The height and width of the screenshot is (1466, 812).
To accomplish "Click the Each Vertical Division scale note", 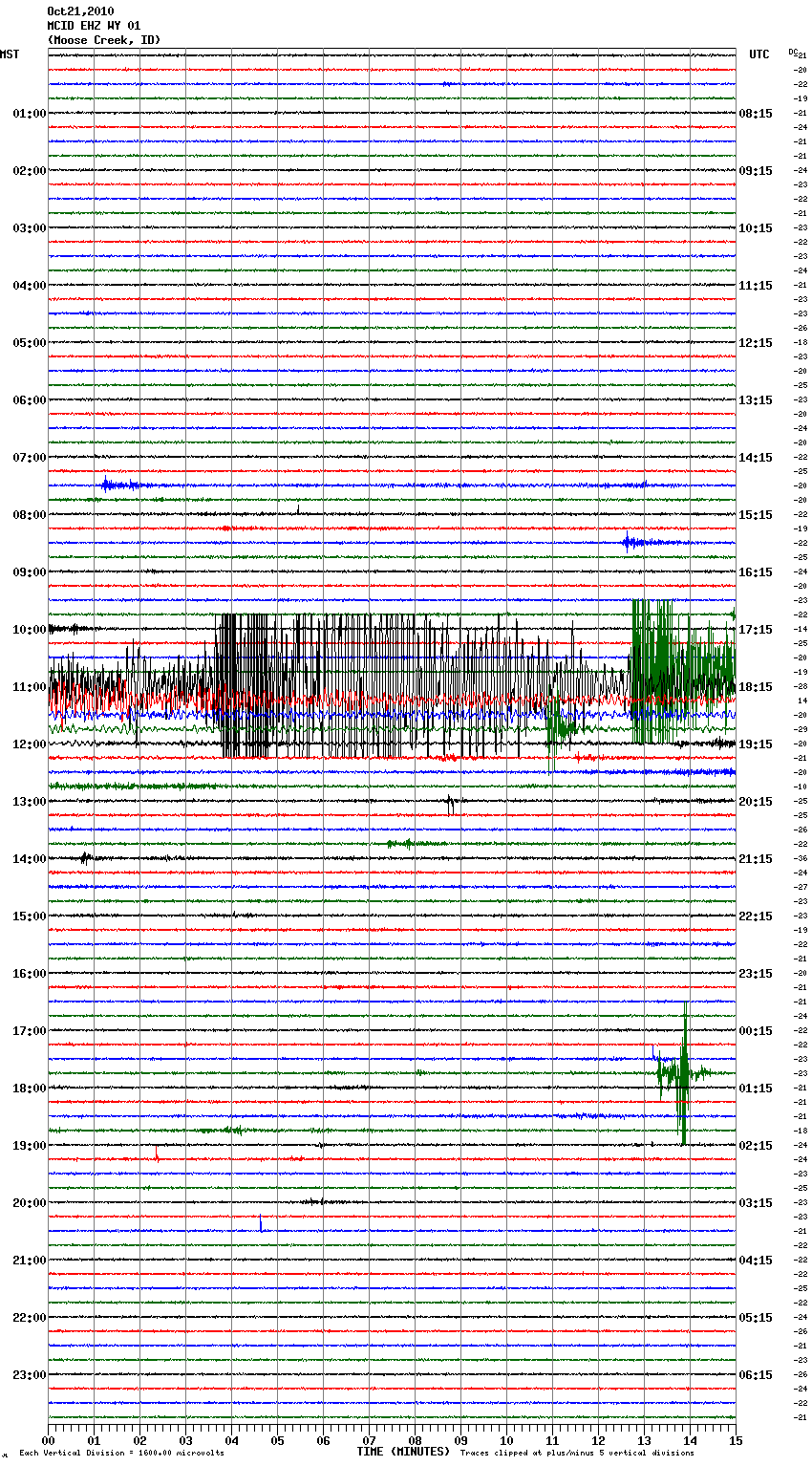I will point(121,1454).
